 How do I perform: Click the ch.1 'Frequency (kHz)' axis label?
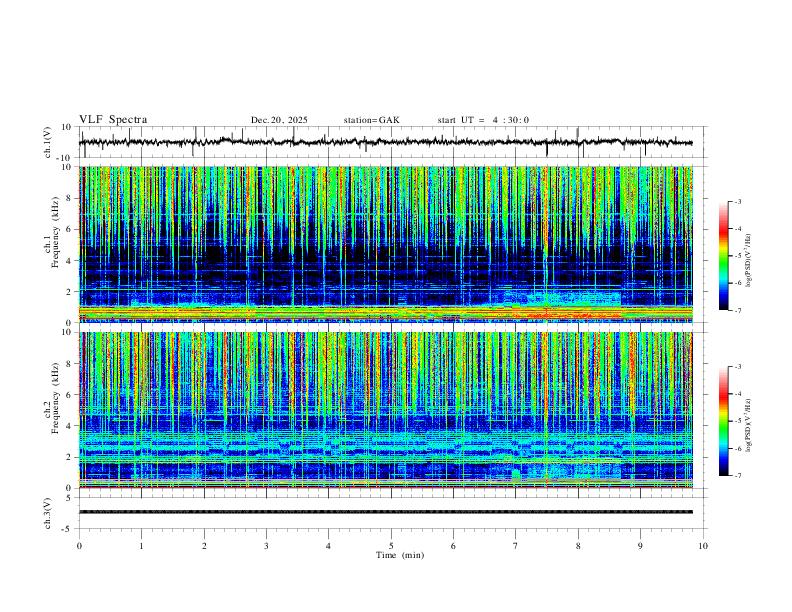(x=55, y=232)
